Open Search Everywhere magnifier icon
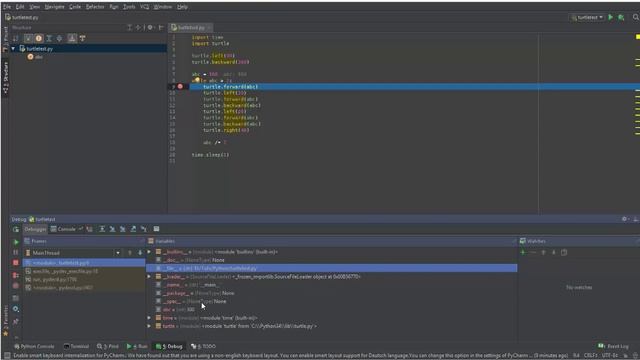This screenshot has height=360, width=640. point(636,17)
